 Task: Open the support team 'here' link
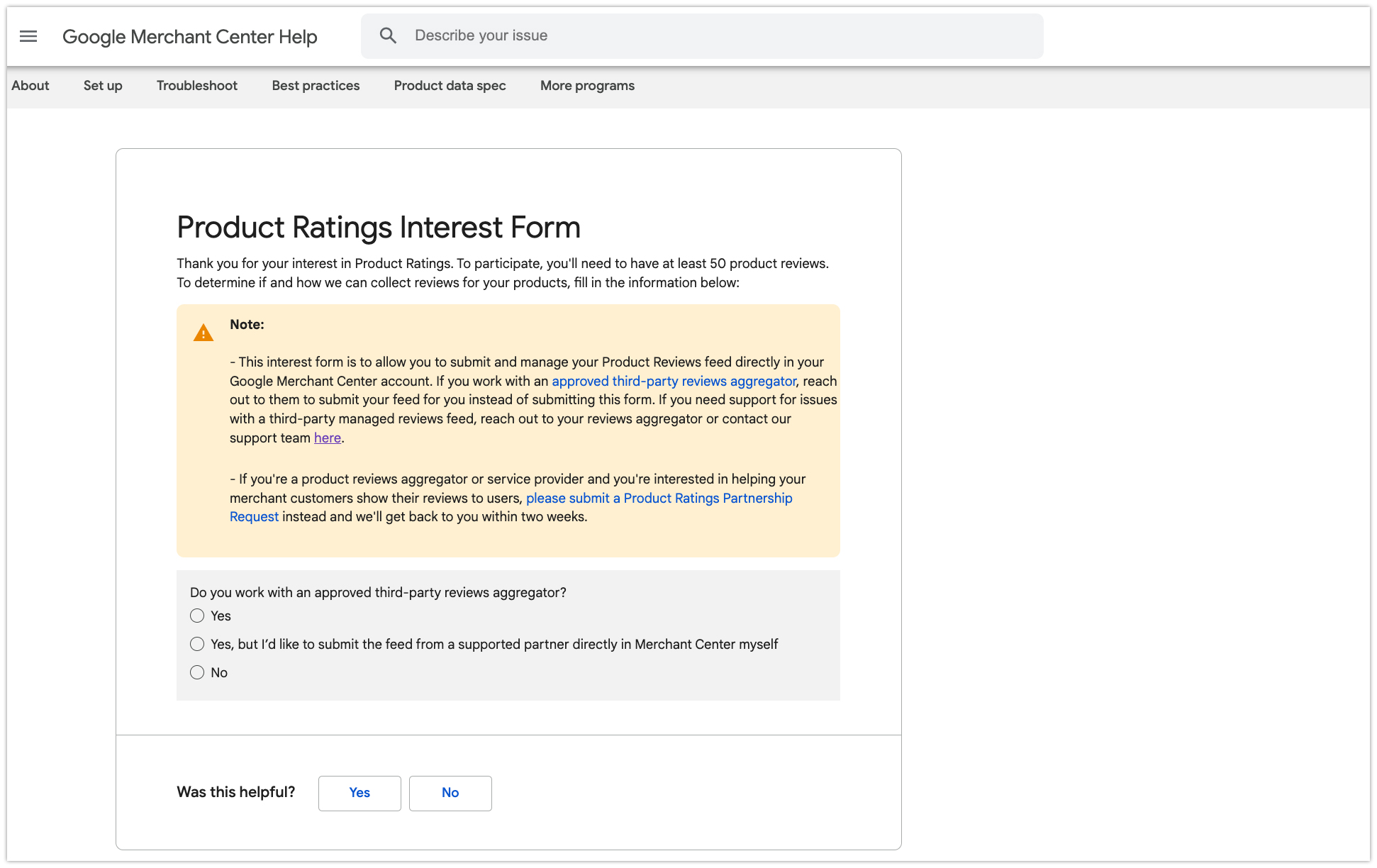click(328, 438)
